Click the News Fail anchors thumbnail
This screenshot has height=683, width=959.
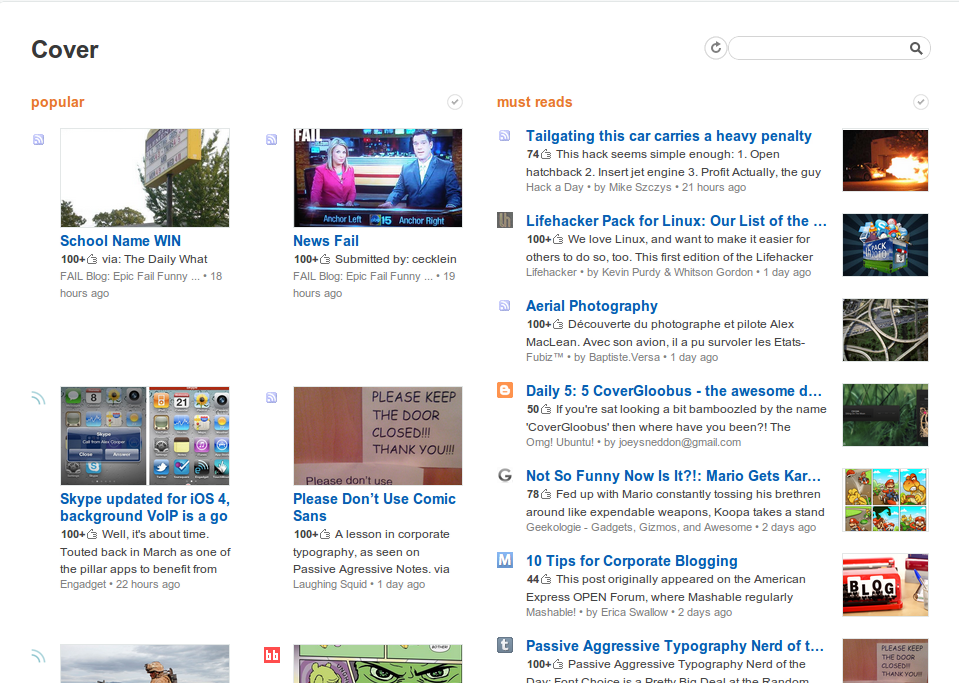[x=378, y=178]
